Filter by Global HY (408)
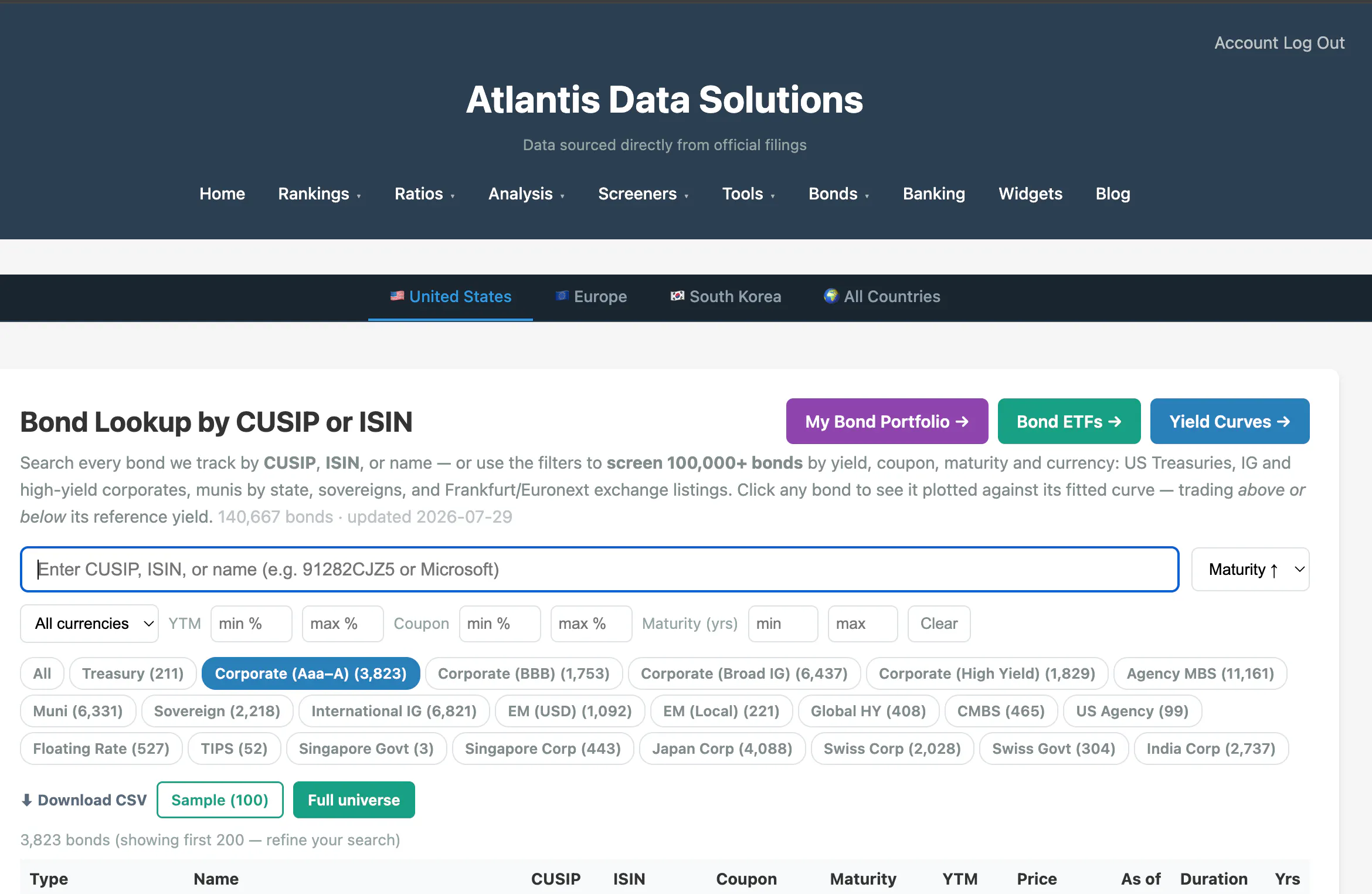The image size is (1372, 894). [868, 711]
